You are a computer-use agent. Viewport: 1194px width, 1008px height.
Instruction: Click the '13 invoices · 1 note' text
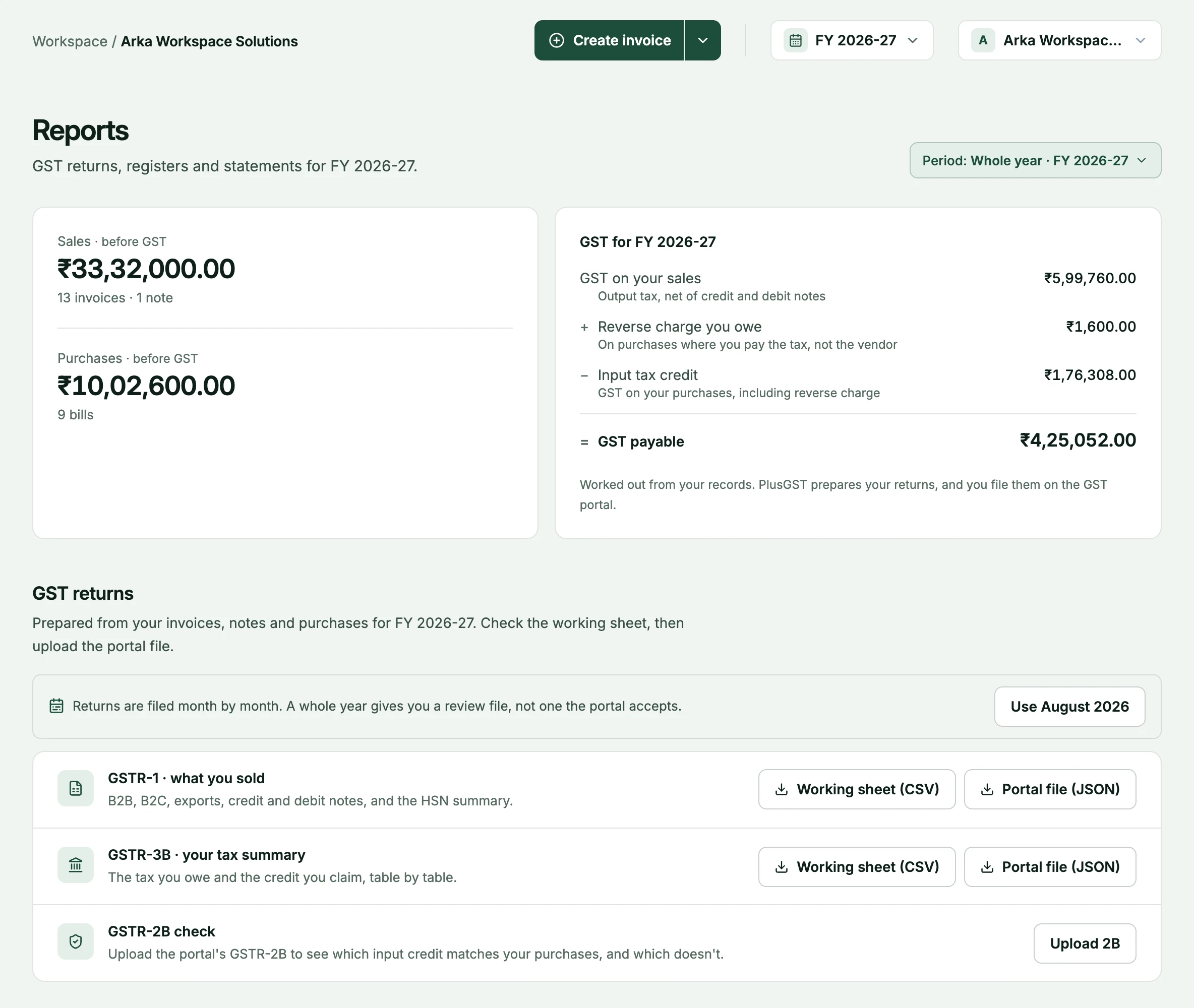click(115, 298)
